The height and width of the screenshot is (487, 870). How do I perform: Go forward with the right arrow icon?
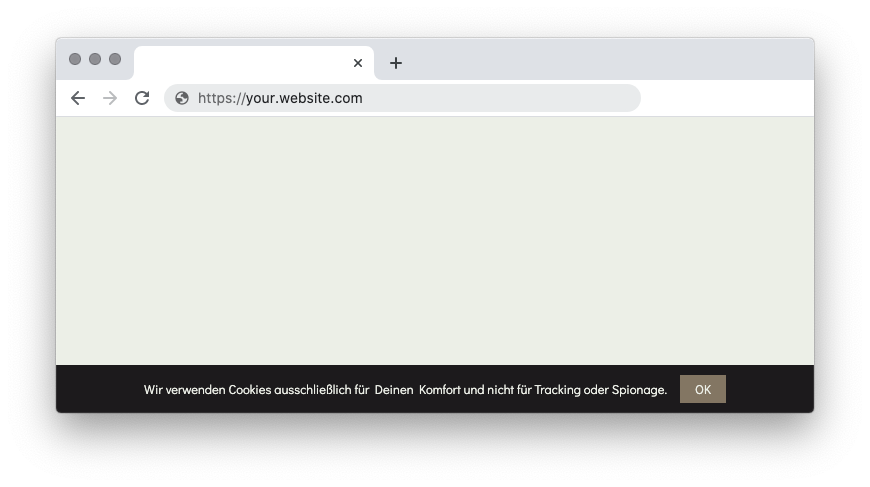point(110,98)
